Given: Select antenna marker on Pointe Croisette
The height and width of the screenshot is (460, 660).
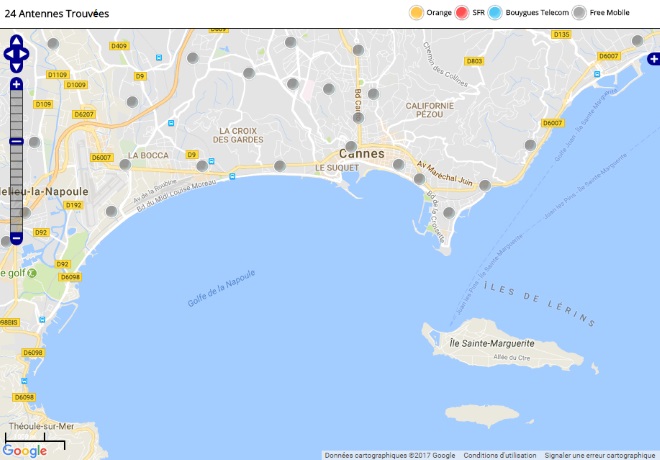Looking at the screenshot, I should coord(449,213).
